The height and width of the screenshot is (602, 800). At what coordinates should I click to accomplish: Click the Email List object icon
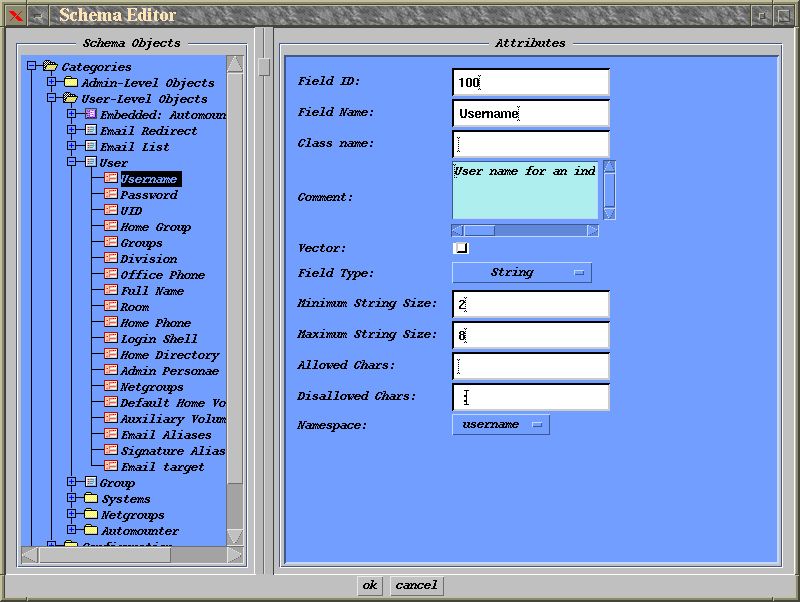(x=91, y=146)
